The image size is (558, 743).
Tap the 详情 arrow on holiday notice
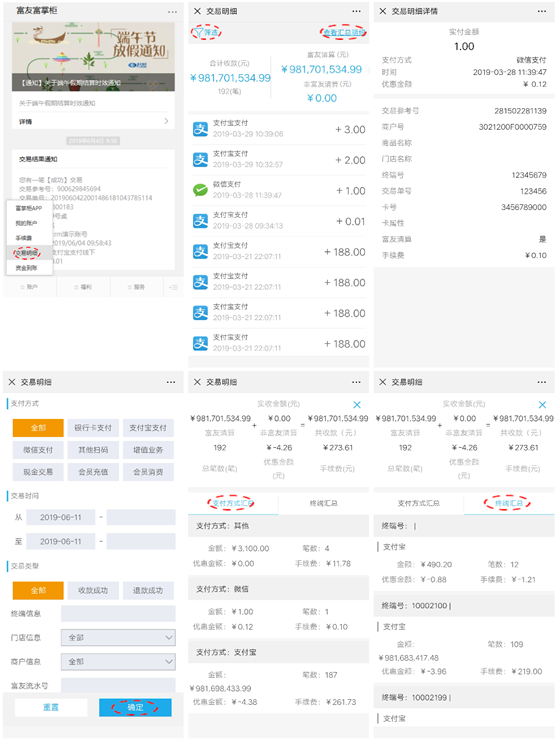click(x=166, y=121)
